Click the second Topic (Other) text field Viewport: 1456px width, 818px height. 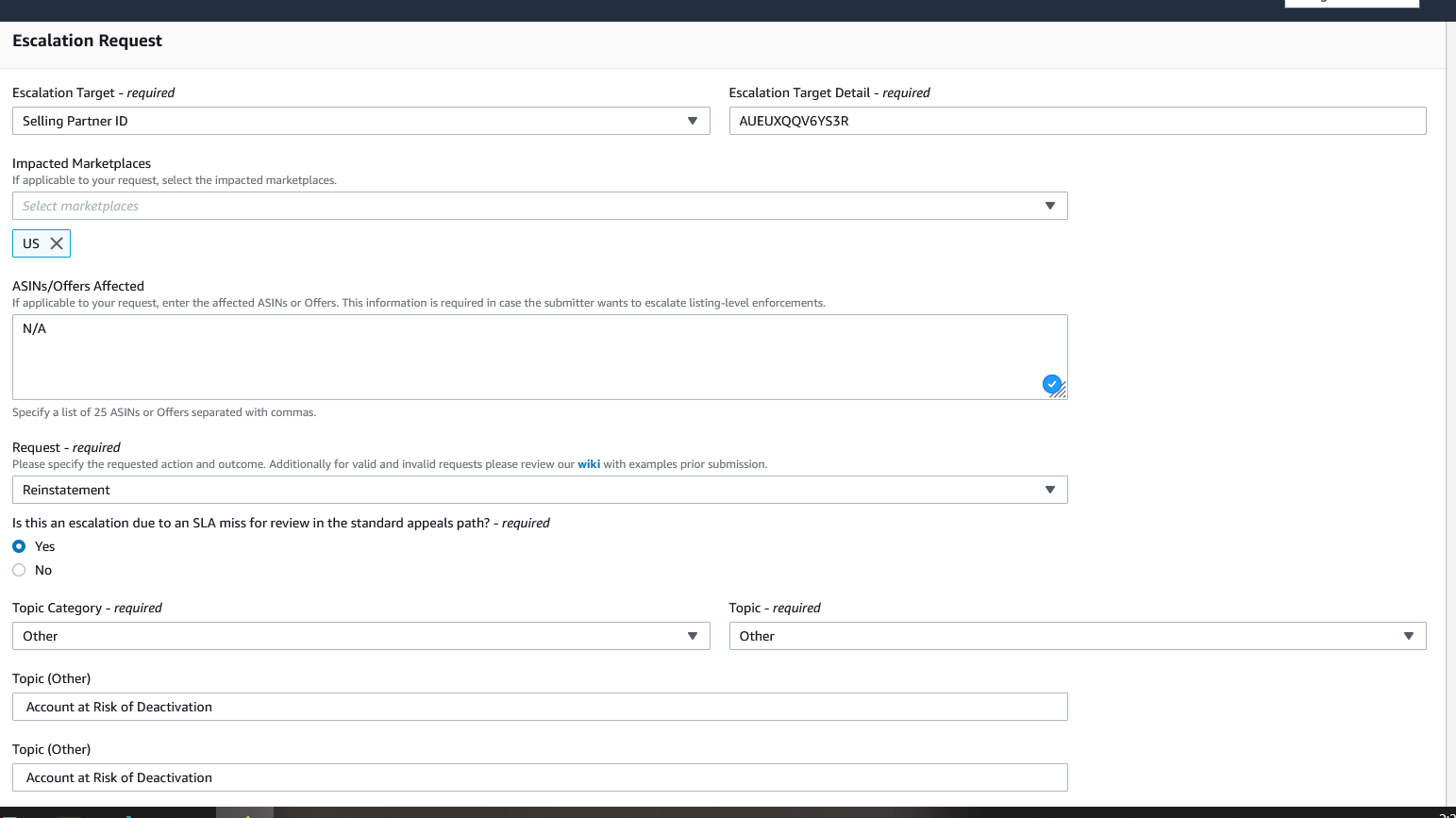(x=540, y=777)
